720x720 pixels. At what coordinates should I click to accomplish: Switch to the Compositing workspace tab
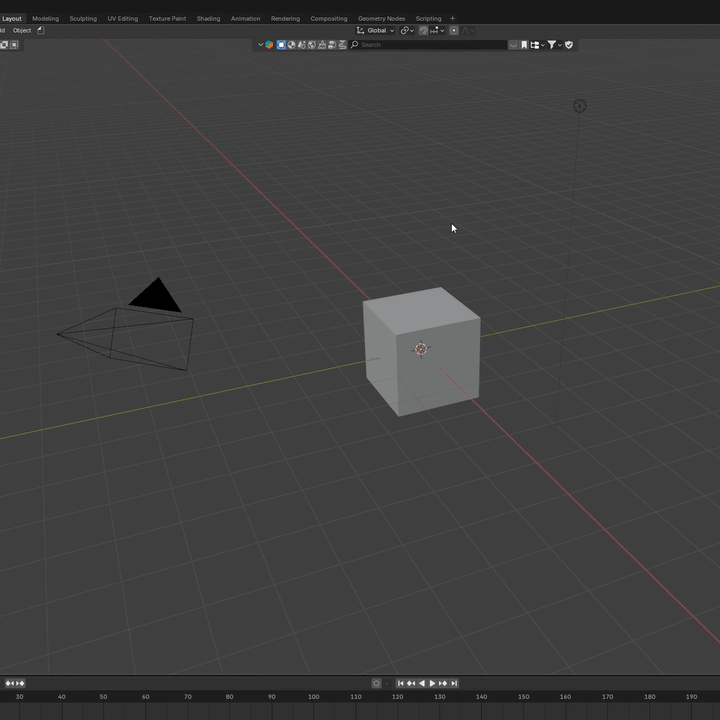pyautogui.click(x=329, y=18)
